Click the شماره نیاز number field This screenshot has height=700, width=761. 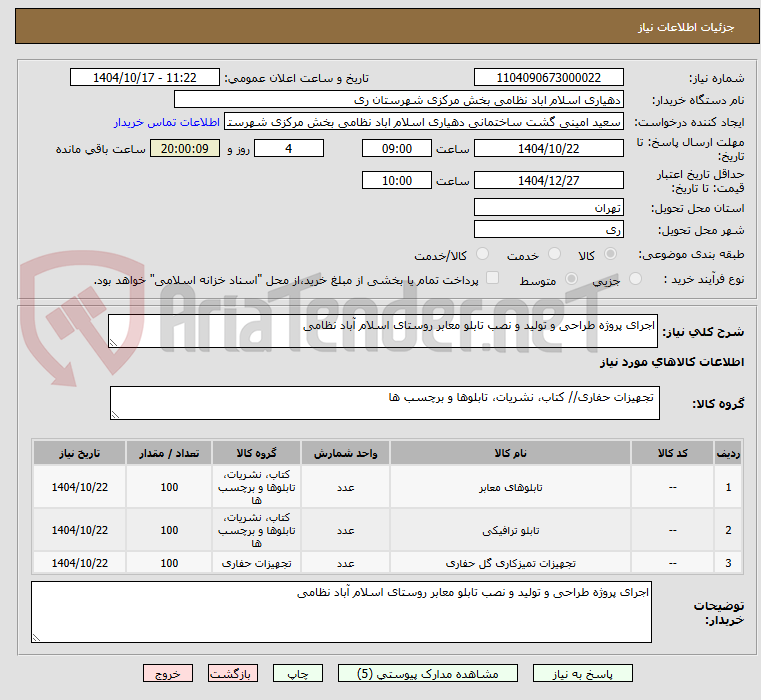click(x=548, y=78)
